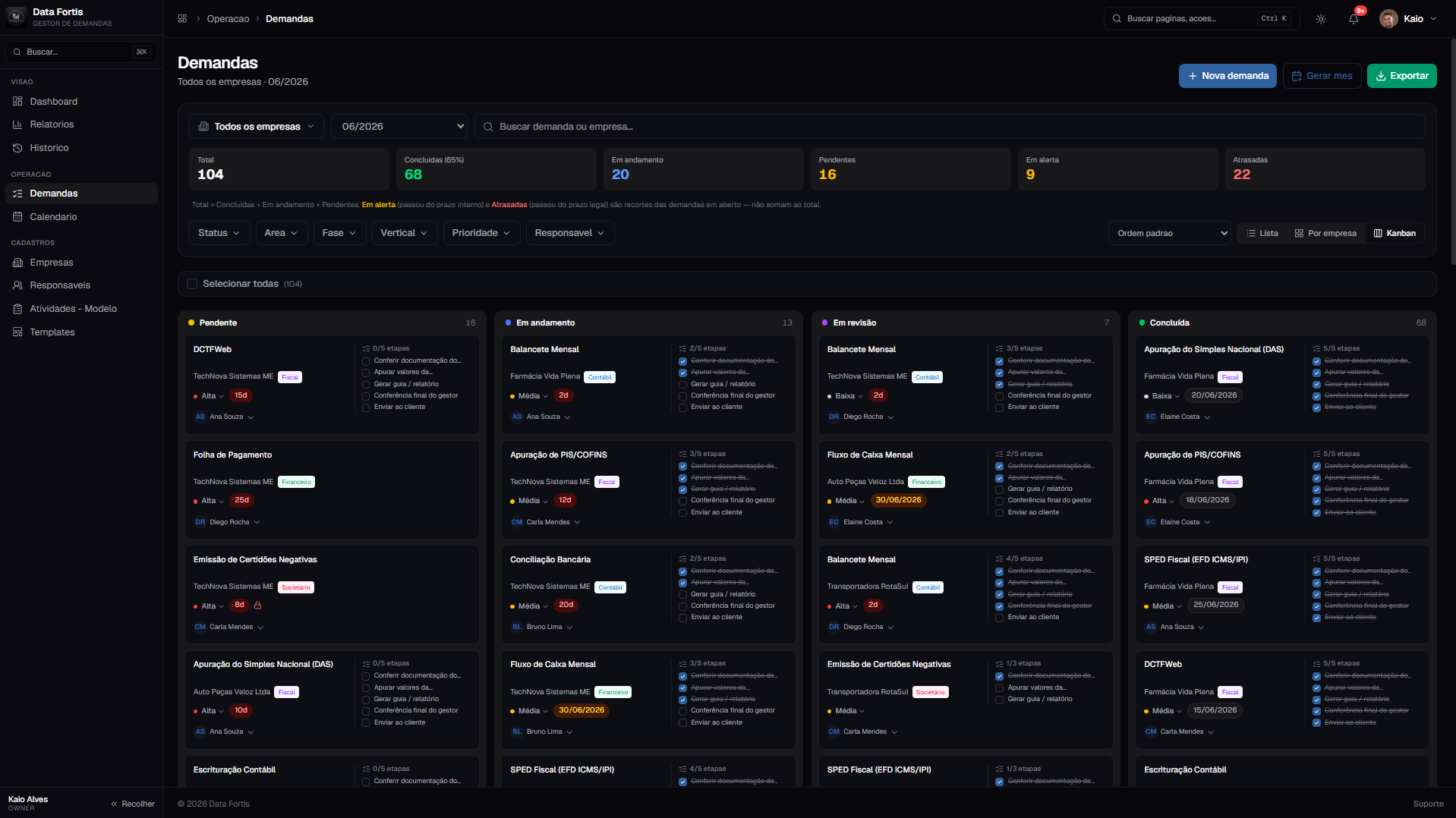Viewport: 1456px width, 818px height.
Task: Click the BL avatar on Conciliação Bancária card
Action: click(517, 627)
